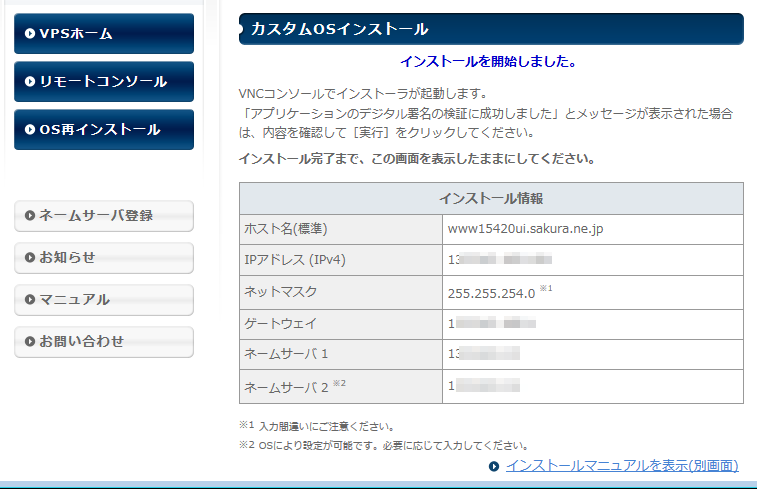Open ネームサーバ登録 menu item
This screenshot has width=757, height=489.
click(x=104, y=216)
